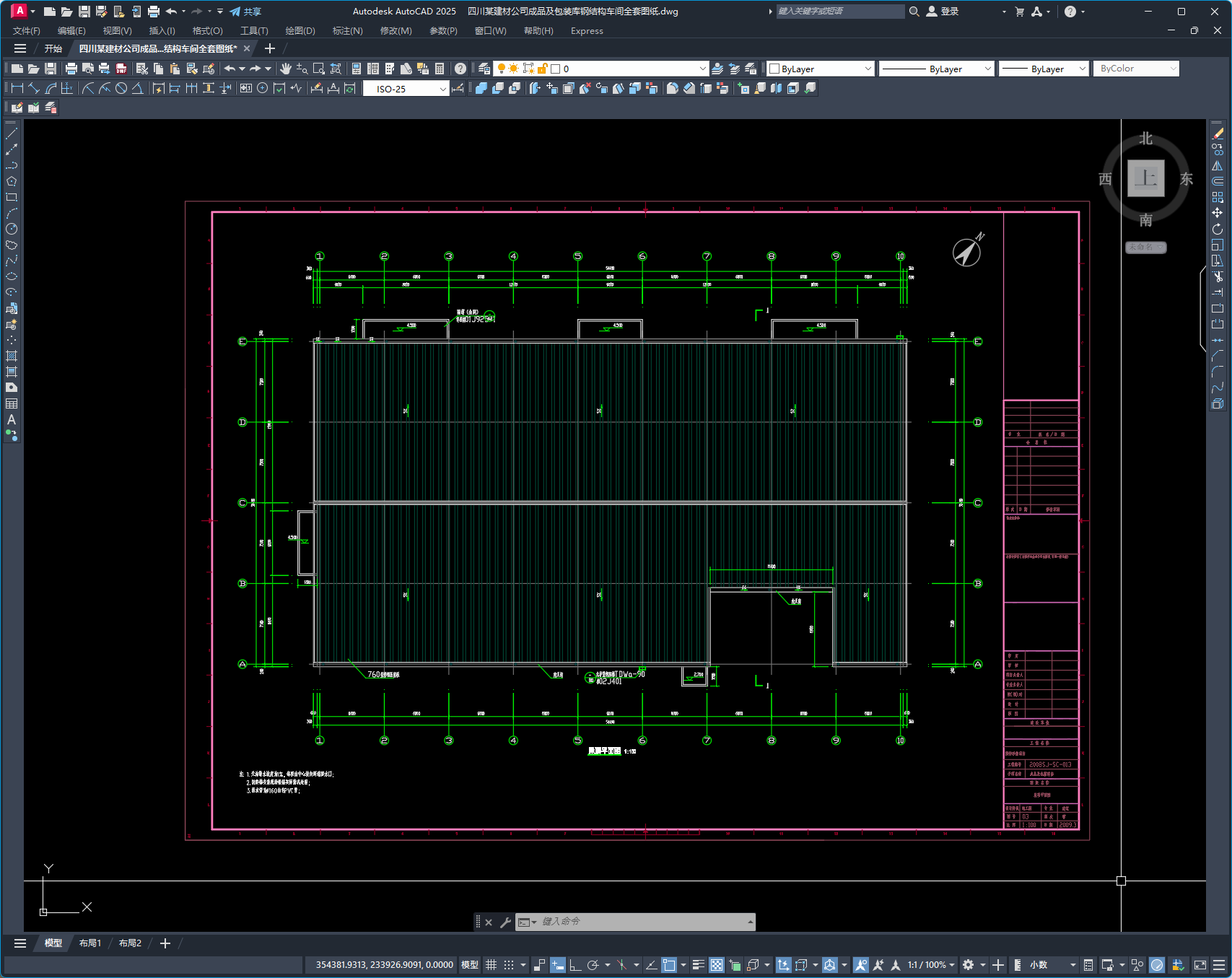Toggle snap mode in status bar
Viewport: 1232px width, 978px height.
pyautogui.click(x=509, y=965)
